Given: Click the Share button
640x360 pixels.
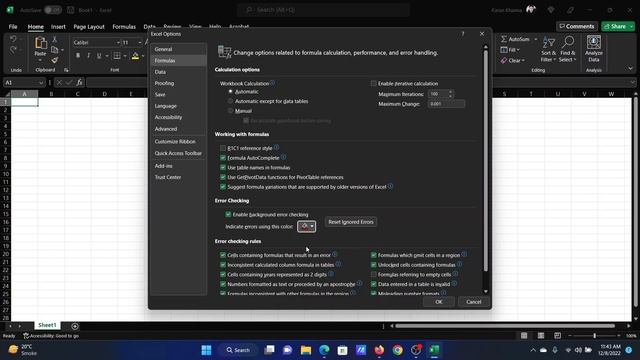Looking at the screenshot, I should click(x=615, y=27).
